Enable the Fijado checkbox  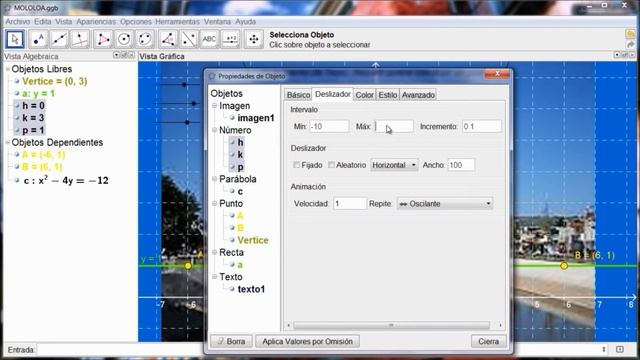coord(297,165)
